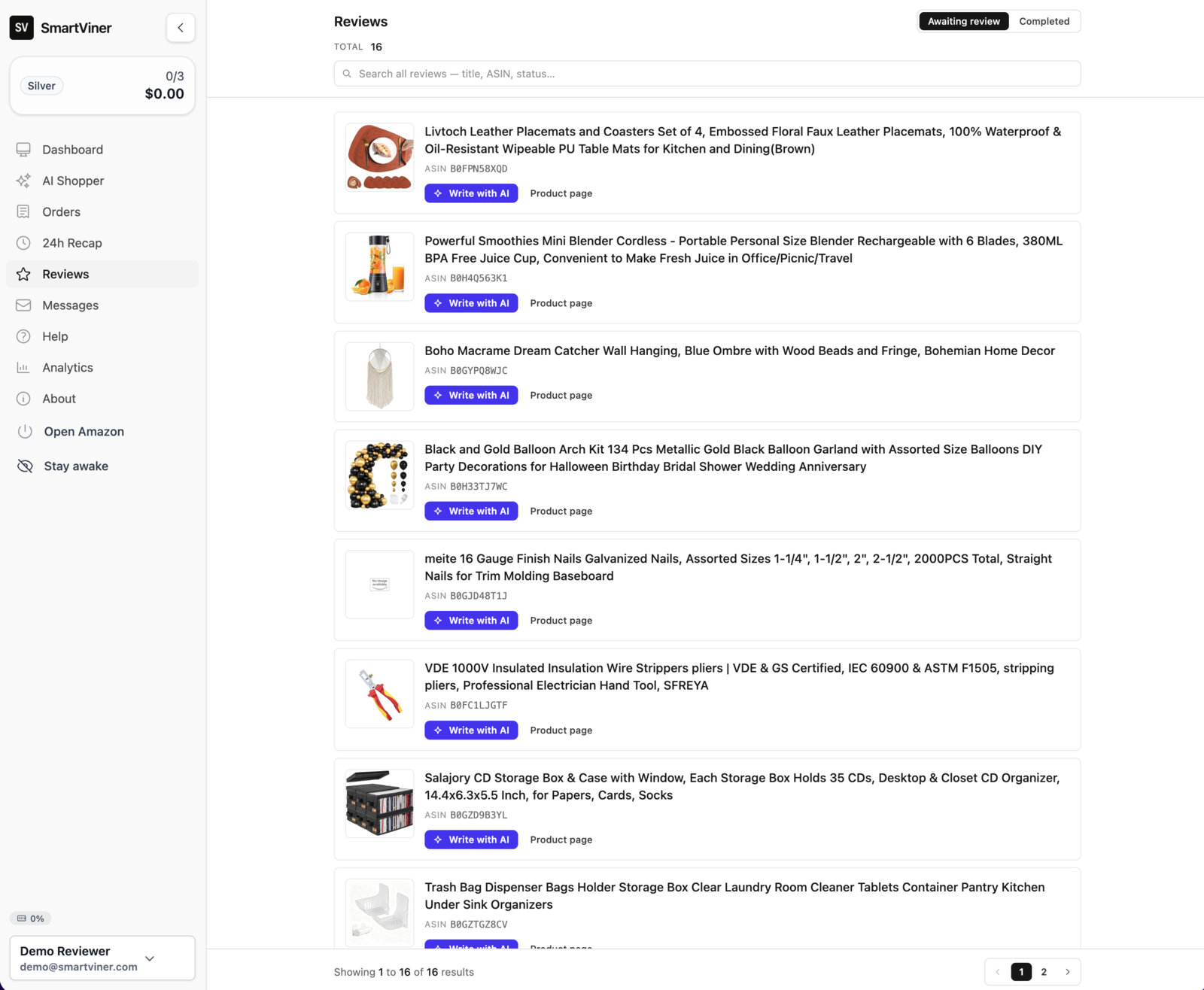Click the Silver tier badge
This screenshot has width=1204, height=990.
click(x=41, y=86)
